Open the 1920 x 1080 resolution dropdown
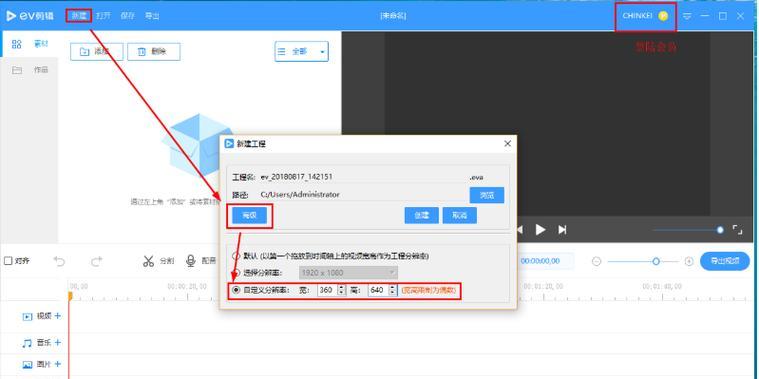The width and height of the screenshot is (759, 379). 349,273
